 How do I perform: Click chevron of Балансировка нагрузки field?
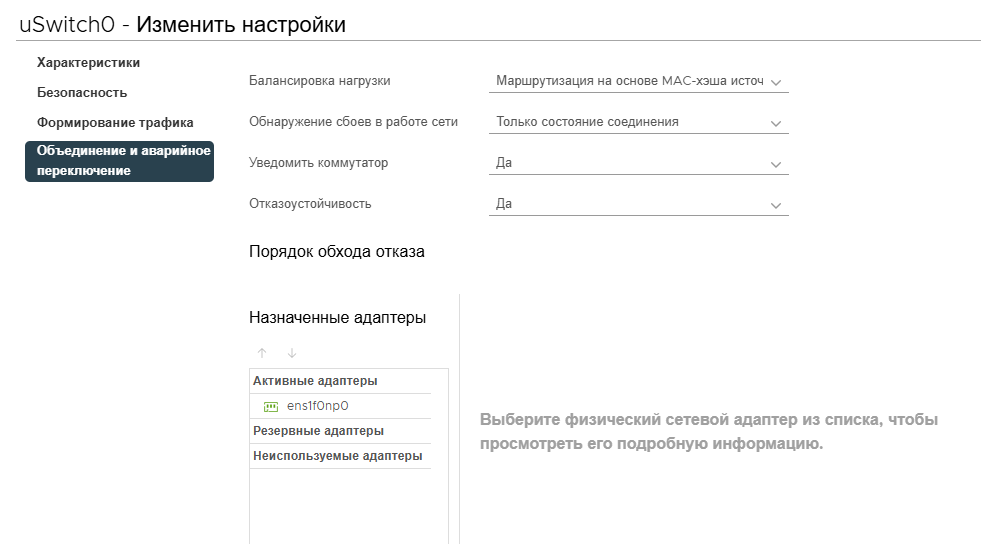(776, 83)
